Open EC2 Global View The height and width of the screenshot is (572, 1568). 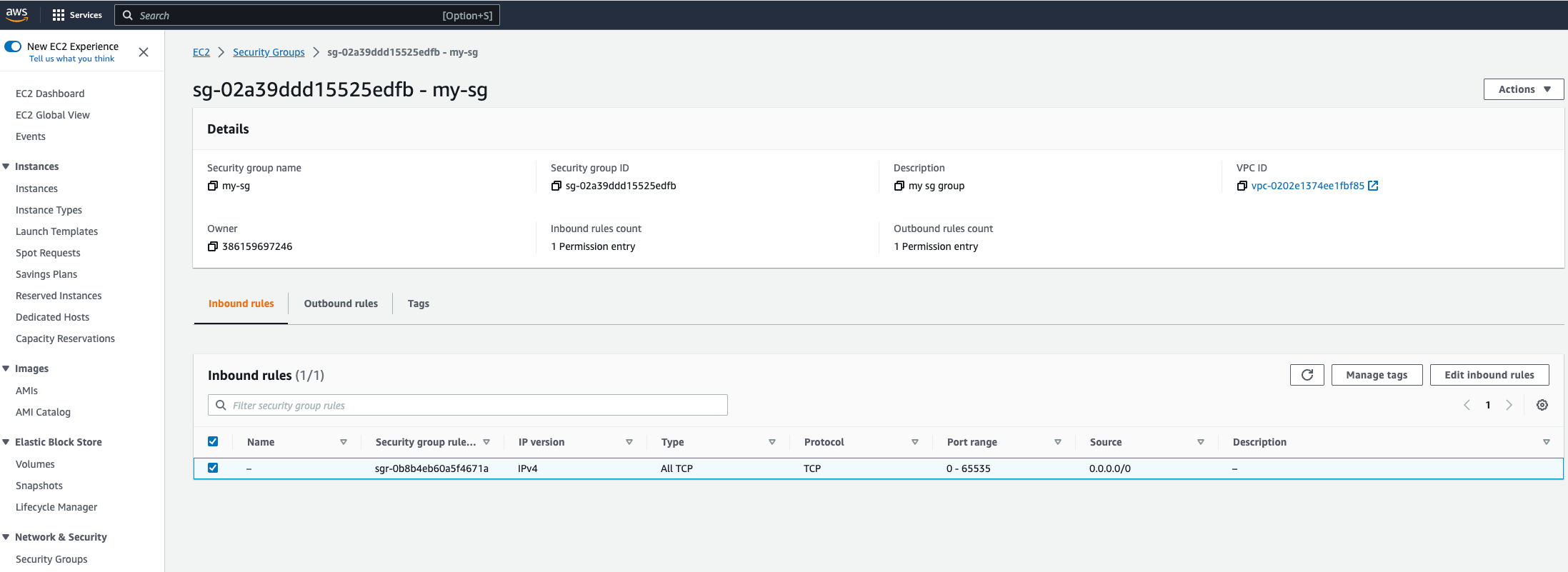click(53, 115)
